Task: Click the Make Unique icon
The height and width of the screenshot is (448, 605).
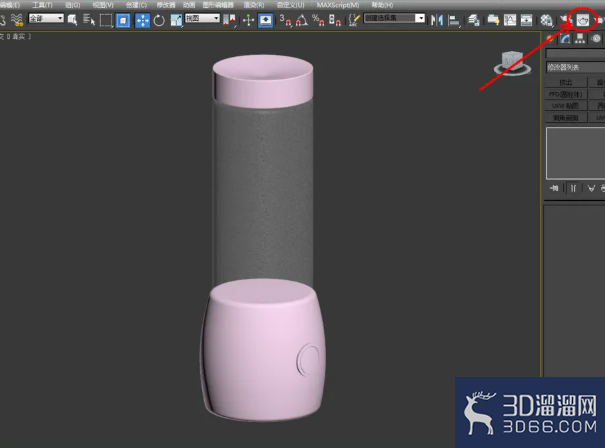Action: point(591,188)
